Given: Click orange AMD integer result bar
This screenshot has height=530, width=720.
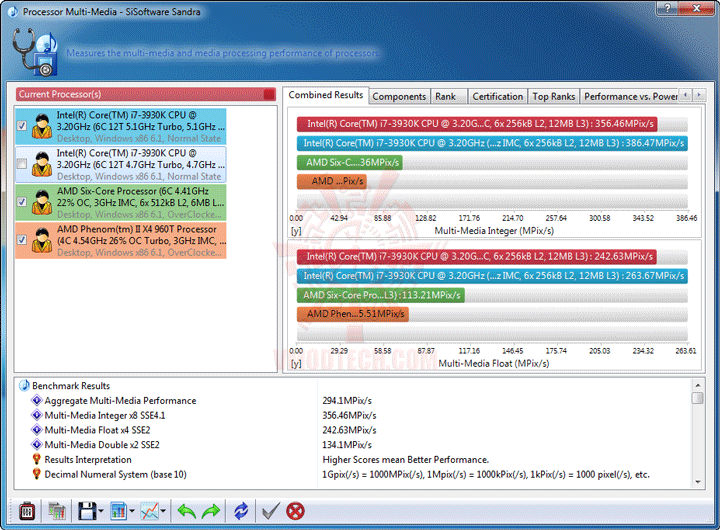Looking at the screenshot, I should [332, 181].
